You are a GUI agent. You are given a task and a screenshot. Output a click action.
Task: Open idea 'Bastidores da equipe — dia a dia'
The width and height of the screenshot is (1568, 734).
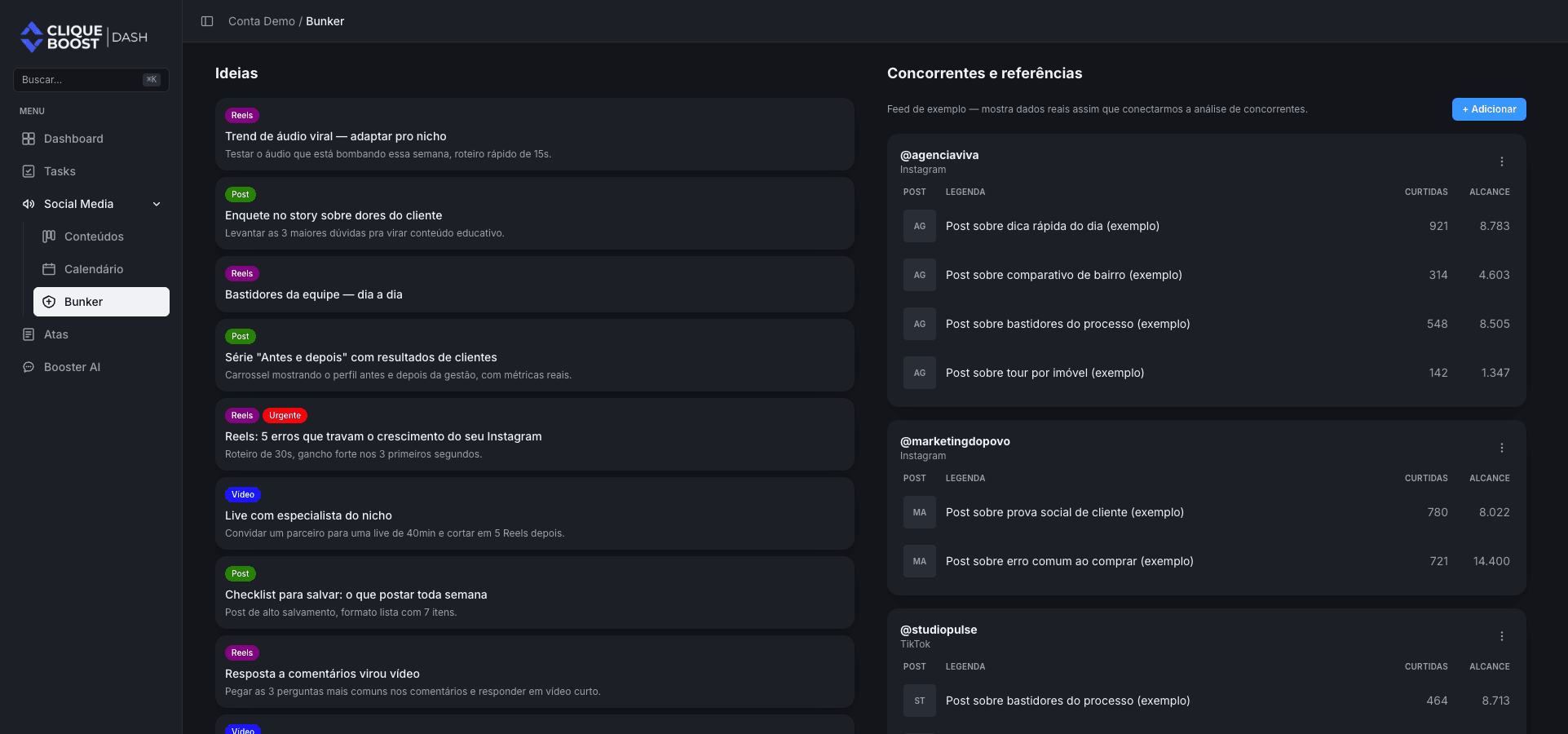(535, 285)
